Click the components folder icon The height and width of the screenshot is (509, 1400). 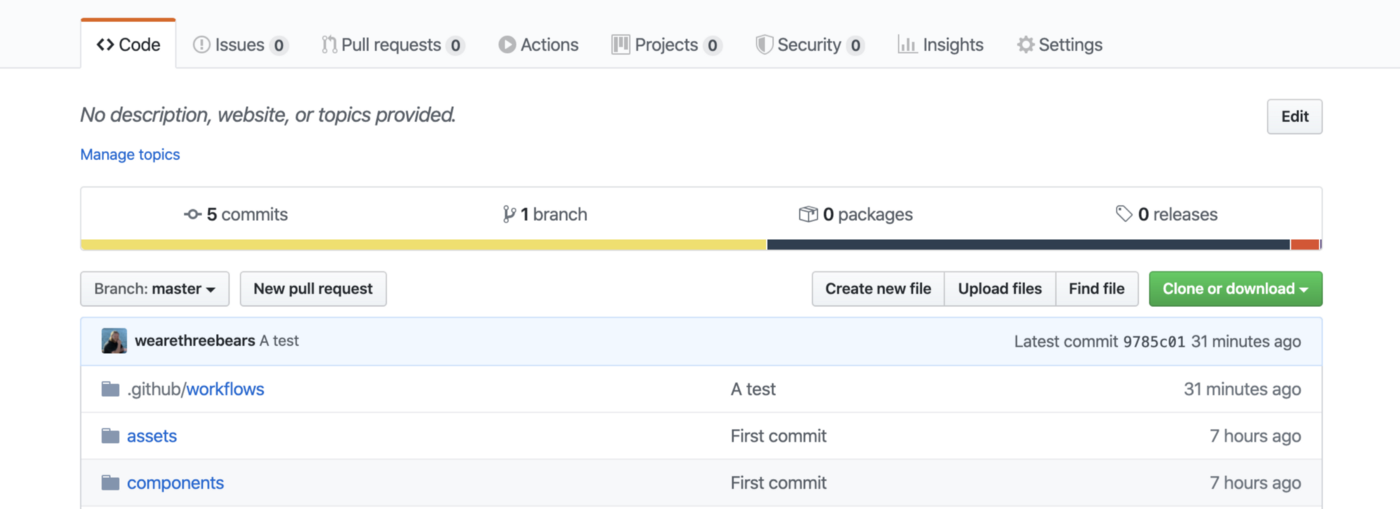pos(110,483)
